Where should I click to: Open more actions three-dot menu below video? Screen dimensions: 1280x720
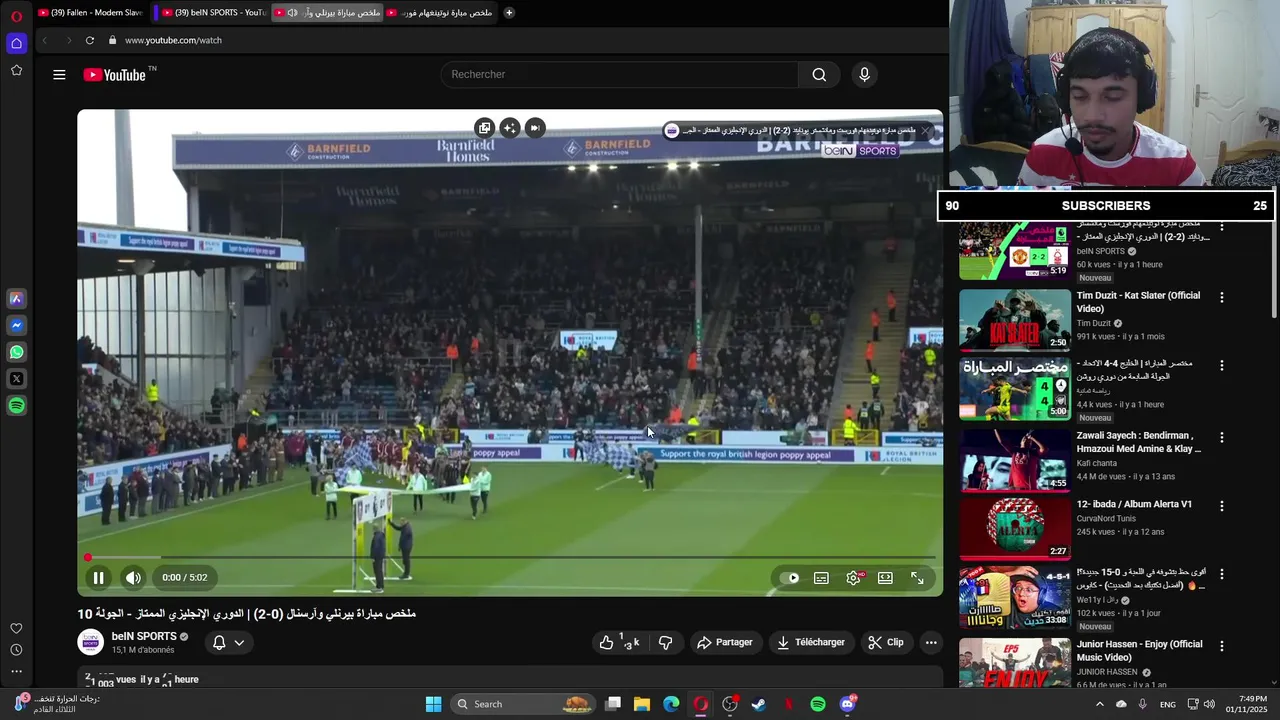(x=931, y=643)
